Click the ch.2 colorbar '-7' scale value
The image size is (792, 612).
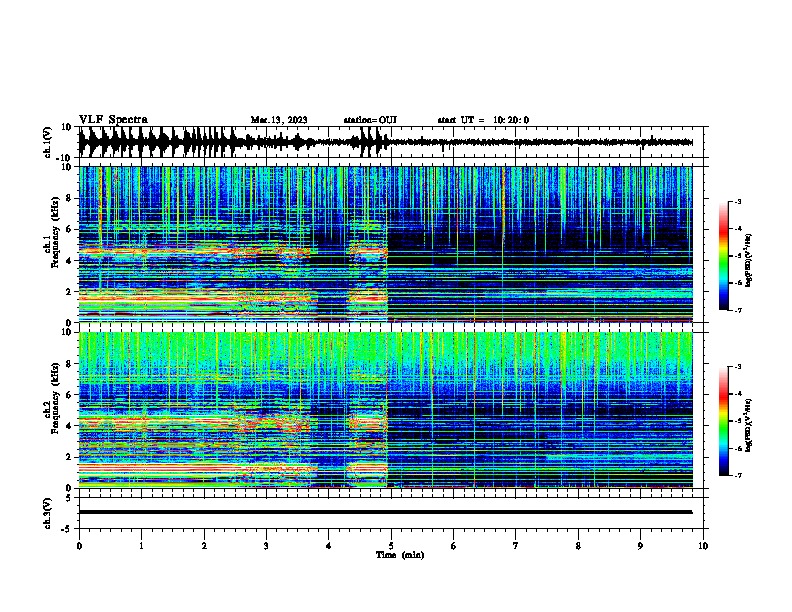point(738,475)
